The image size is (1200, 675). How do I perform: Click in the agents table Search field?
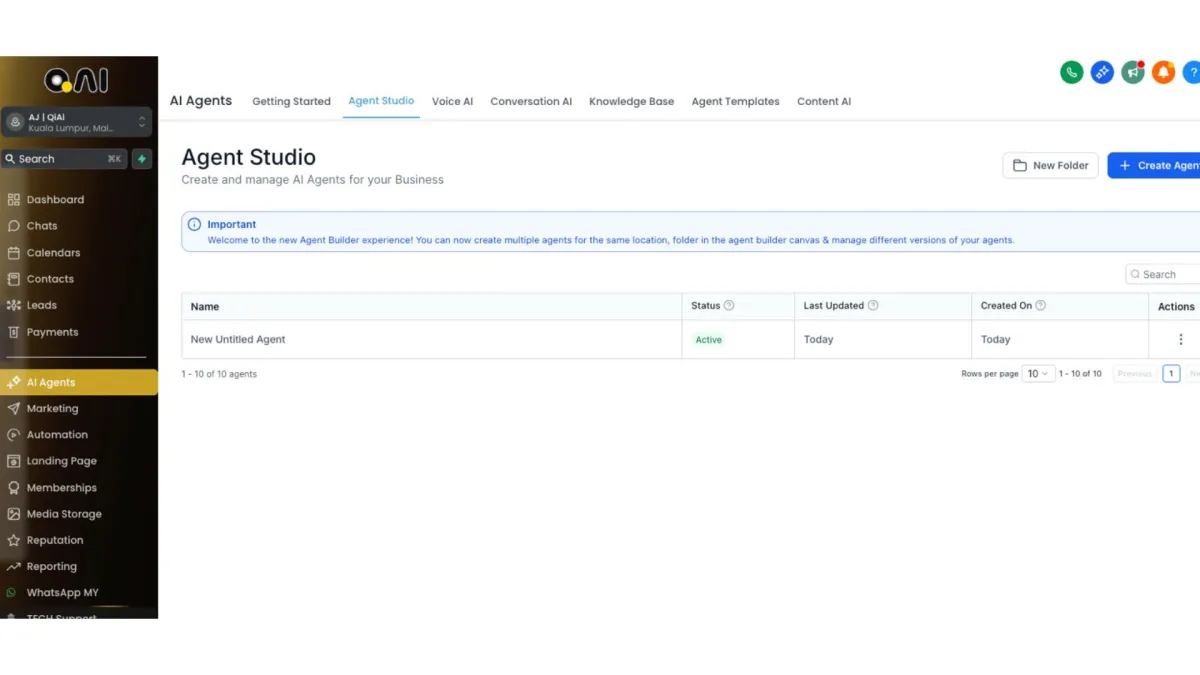(x=1163, y=274)
